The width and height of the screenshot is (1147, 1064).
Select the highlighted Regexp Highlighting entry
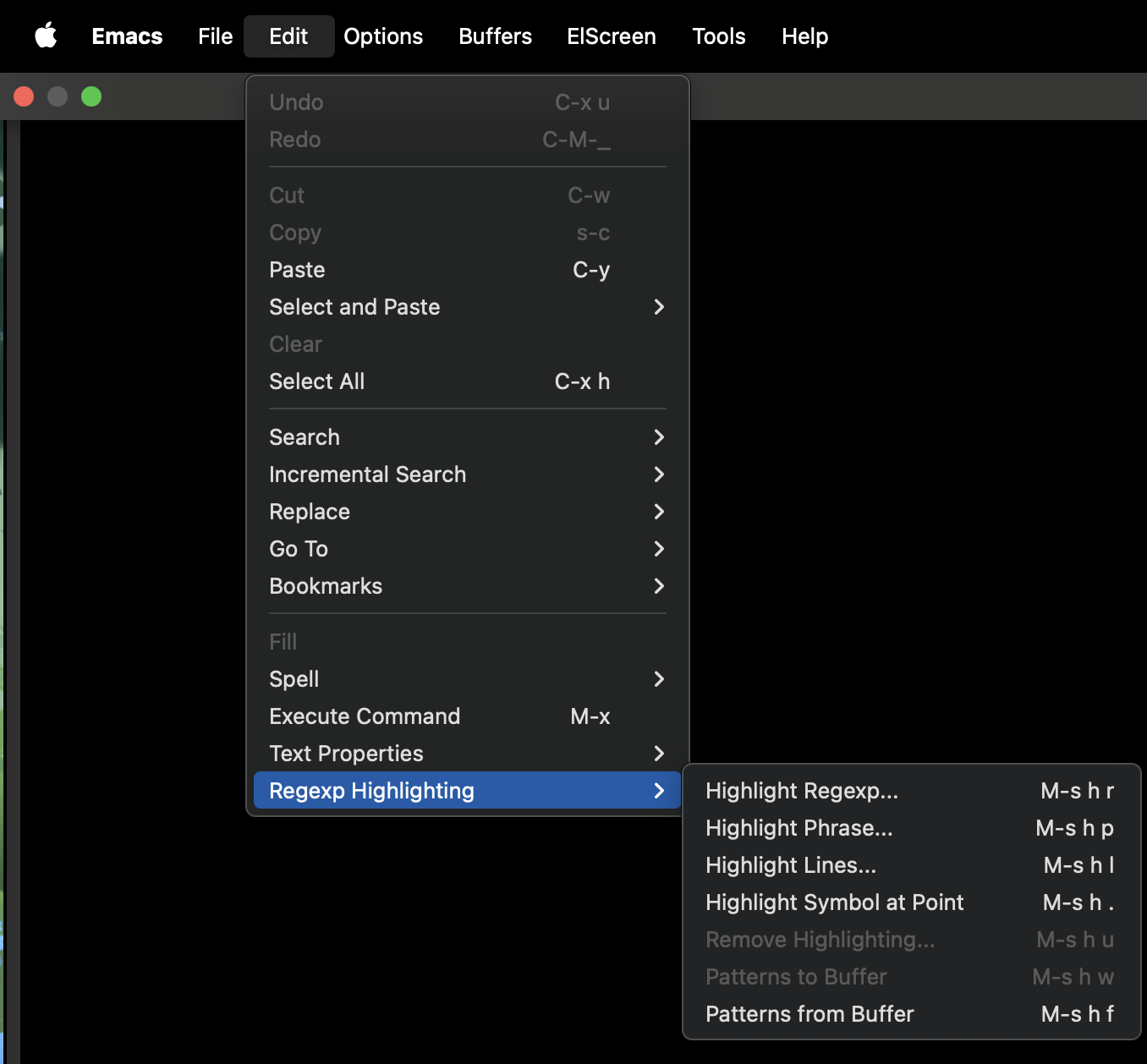pos(468,791)
